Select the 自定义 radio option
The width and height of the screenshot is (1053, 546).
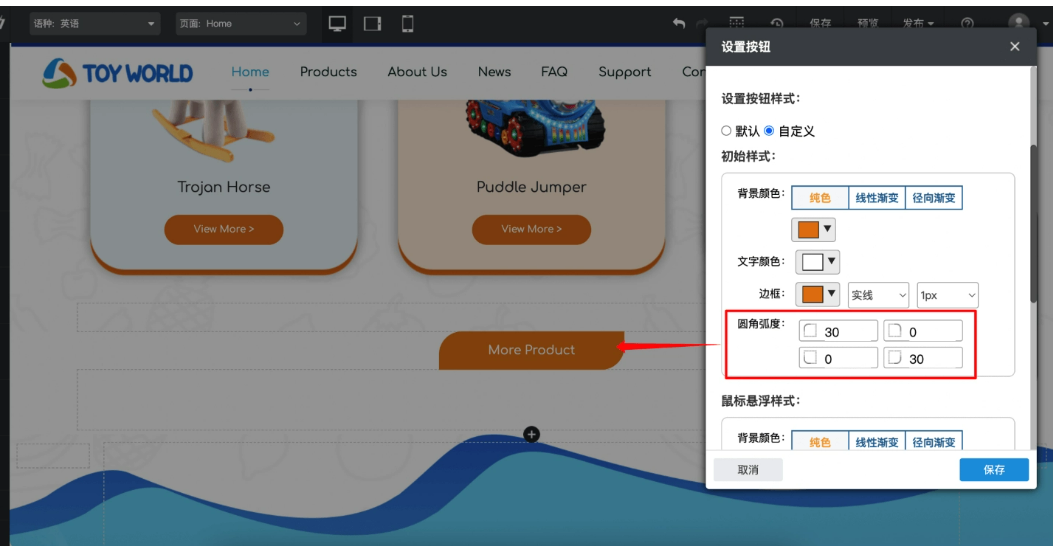(770, 131)
